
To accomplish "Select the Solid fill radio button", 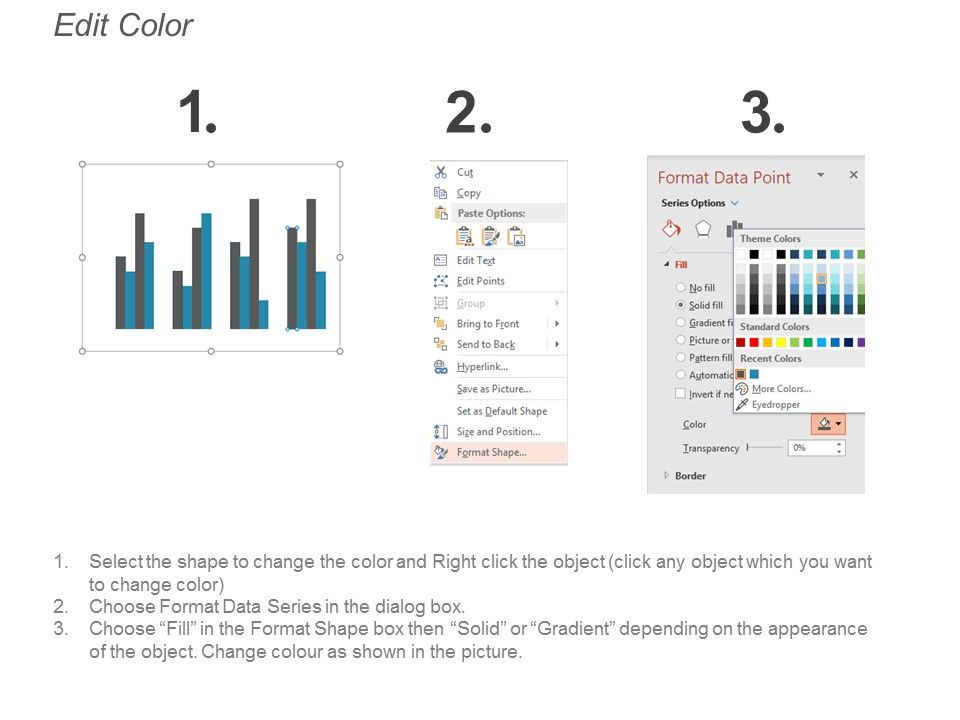I will pos(681,304).
